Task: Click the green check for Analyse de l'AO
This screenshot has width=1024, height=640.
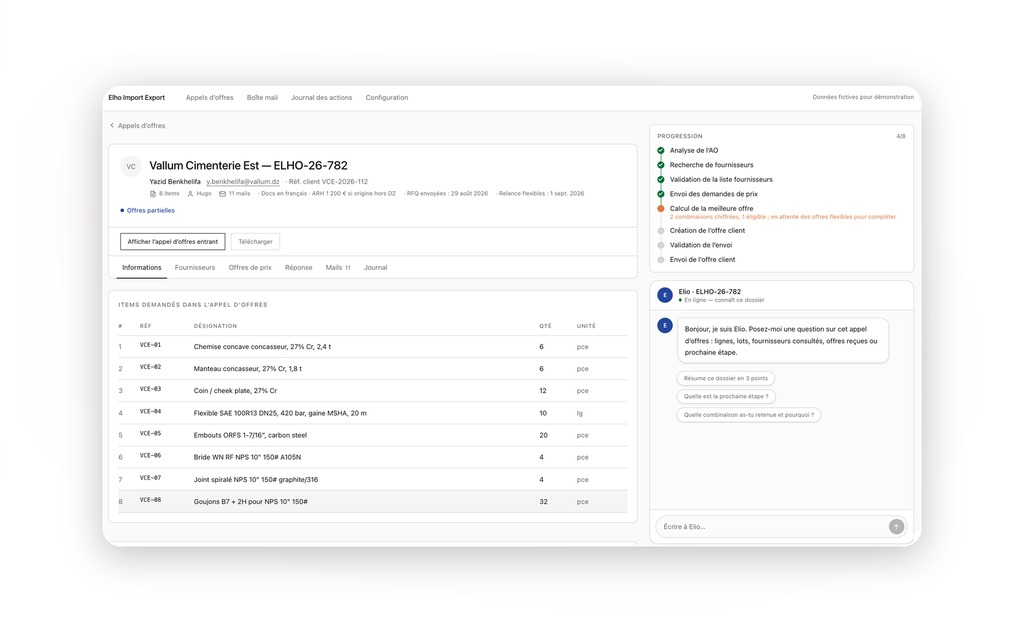Action: [x=661, y=151]
